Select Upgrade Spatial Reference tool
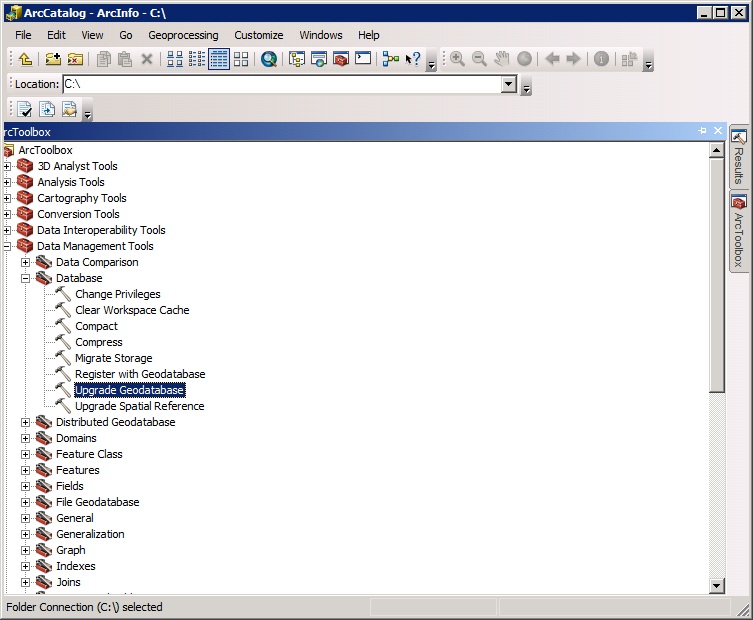The image size is (753, 620). point(139,406)
